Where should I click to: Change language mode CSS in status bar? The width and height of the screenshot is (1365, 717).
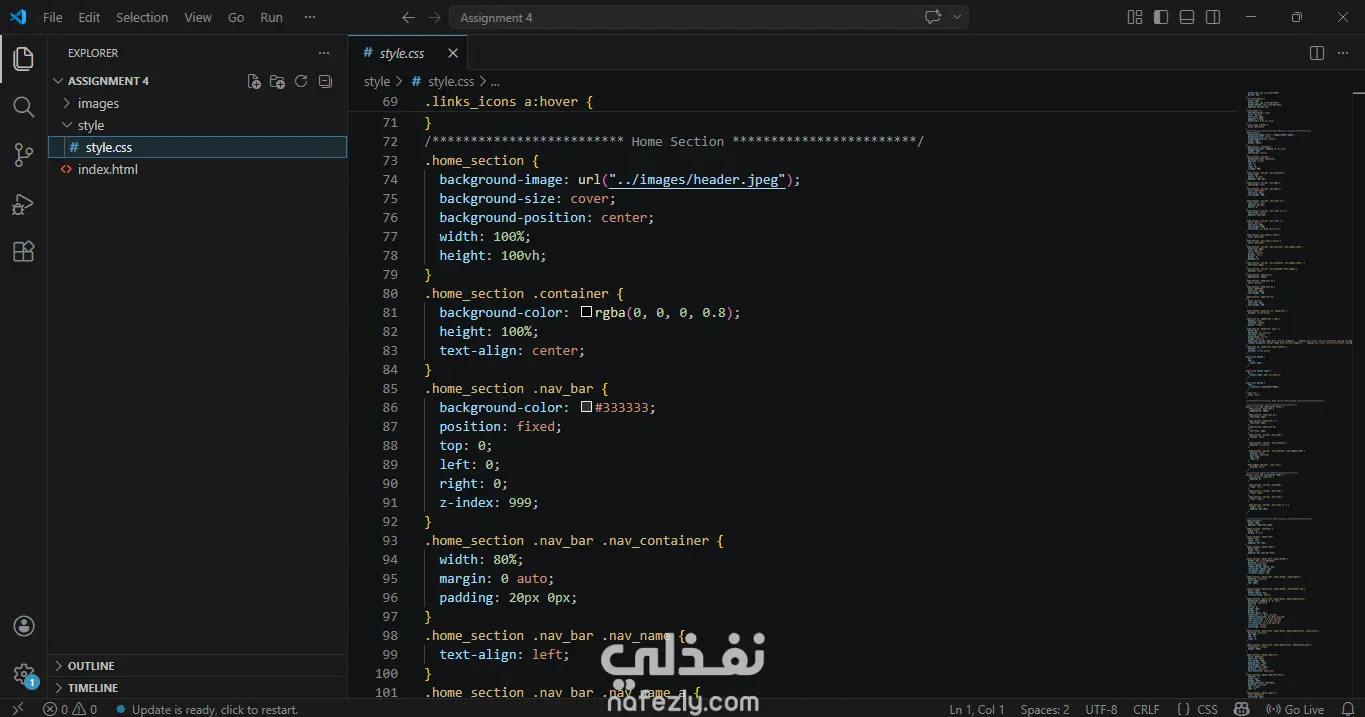click(x=1208, y=709)
